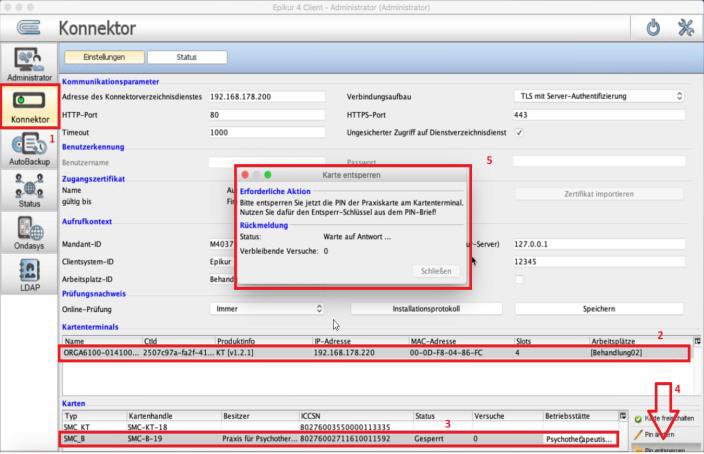Select the Konnektor sidebar icon
The image size is (704, 454).
click(x=30, y=106)
